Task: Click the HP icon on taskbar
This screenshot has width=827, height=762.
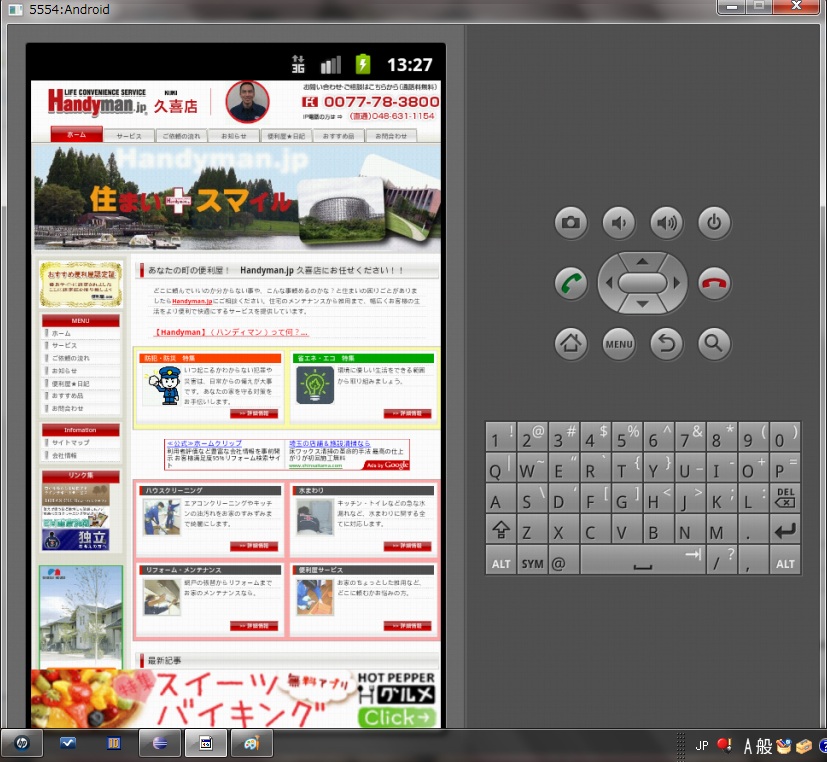Action: pyautogui.click(x=22, y=743)
